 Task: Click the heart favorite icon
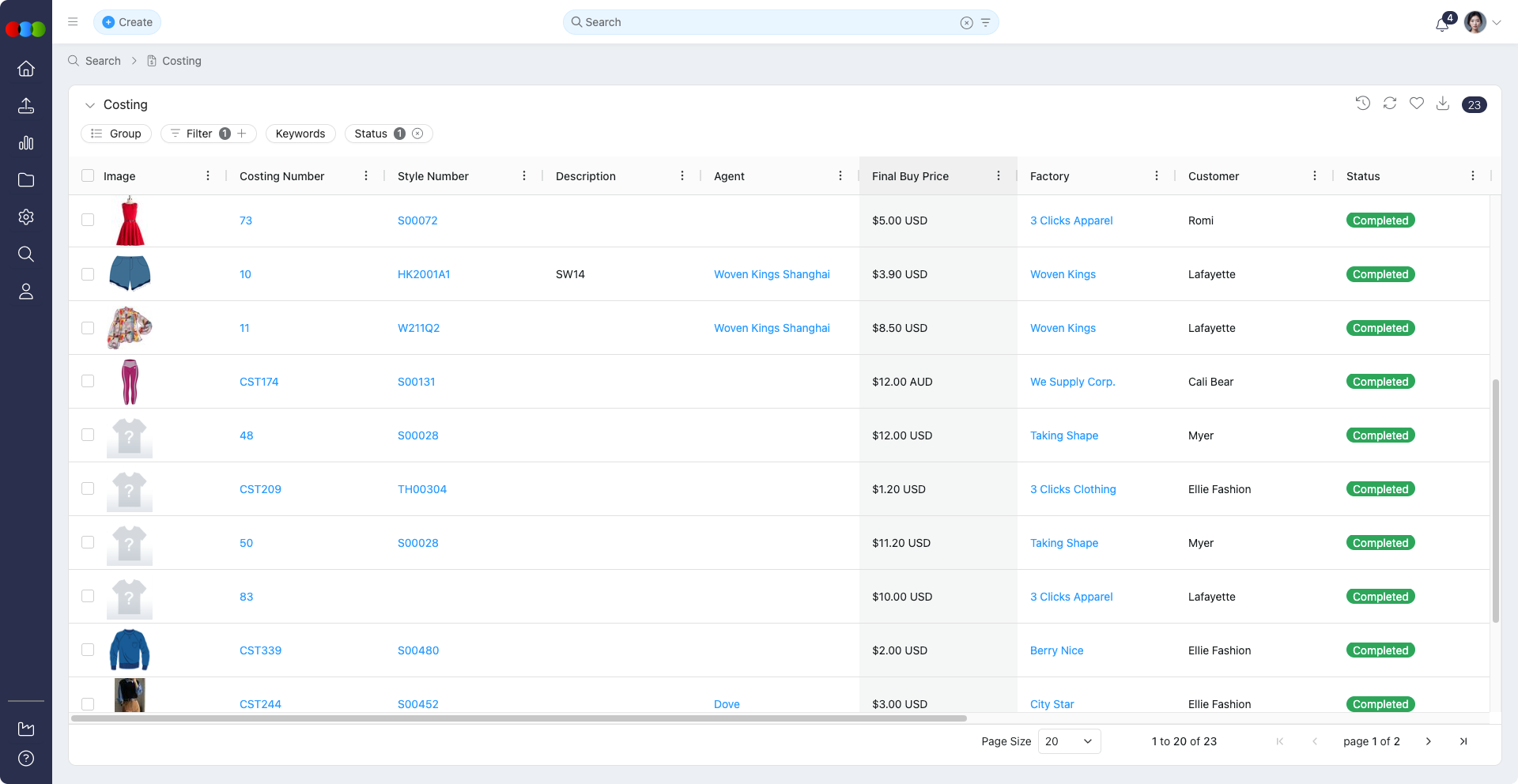(1416, 104)
